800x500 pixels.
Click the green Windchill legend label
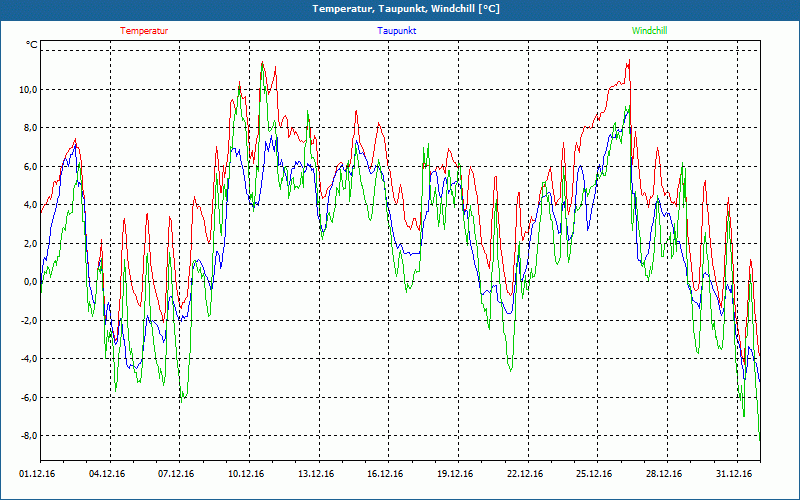click(649, 31)
